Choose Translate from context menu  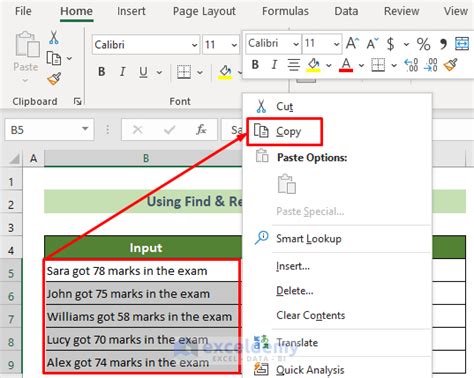(x=337, y=343)
